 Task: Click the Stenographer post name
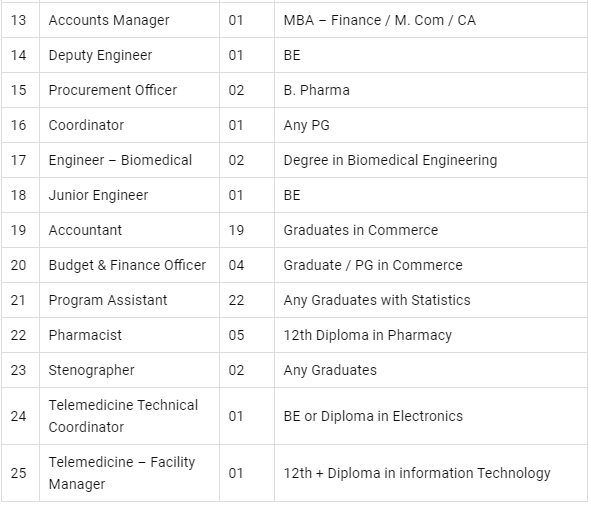click(91, 370)
